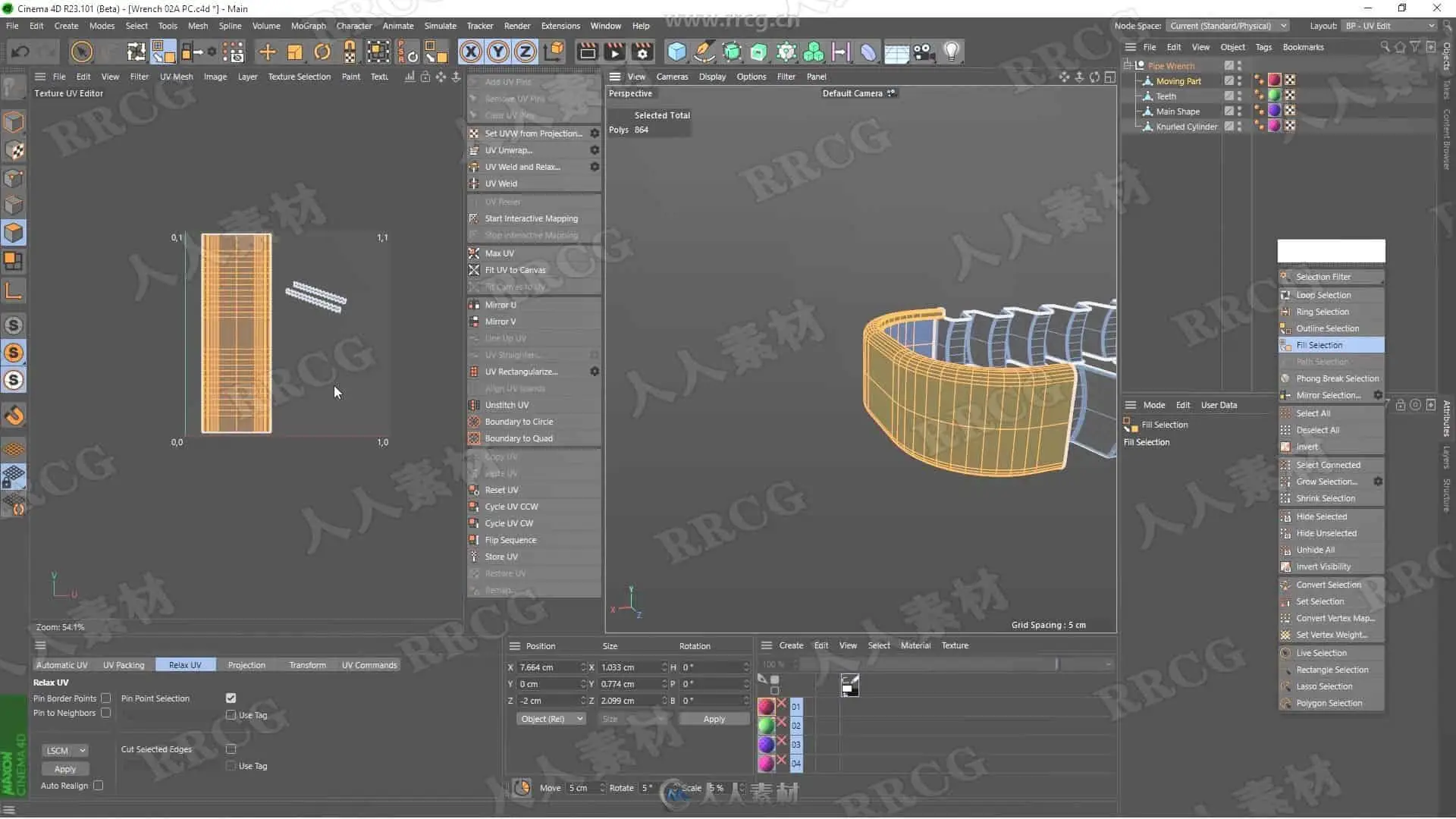The height and width of the screenshot is (819, 1456).
Task: Select the Rotate tool icon
Action: pyautogui.click(x=322, y=52)
